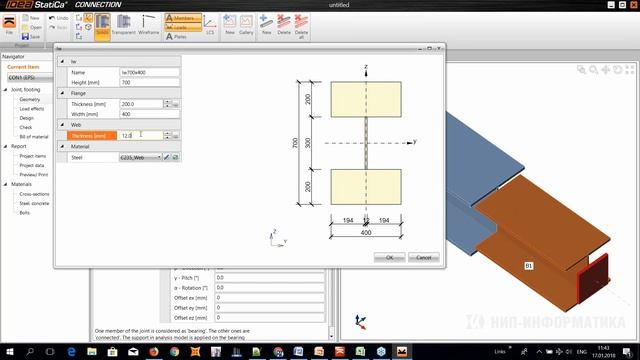Collapse the Joint, footing tree node
The image size is (640, 360).
(6, 89)
